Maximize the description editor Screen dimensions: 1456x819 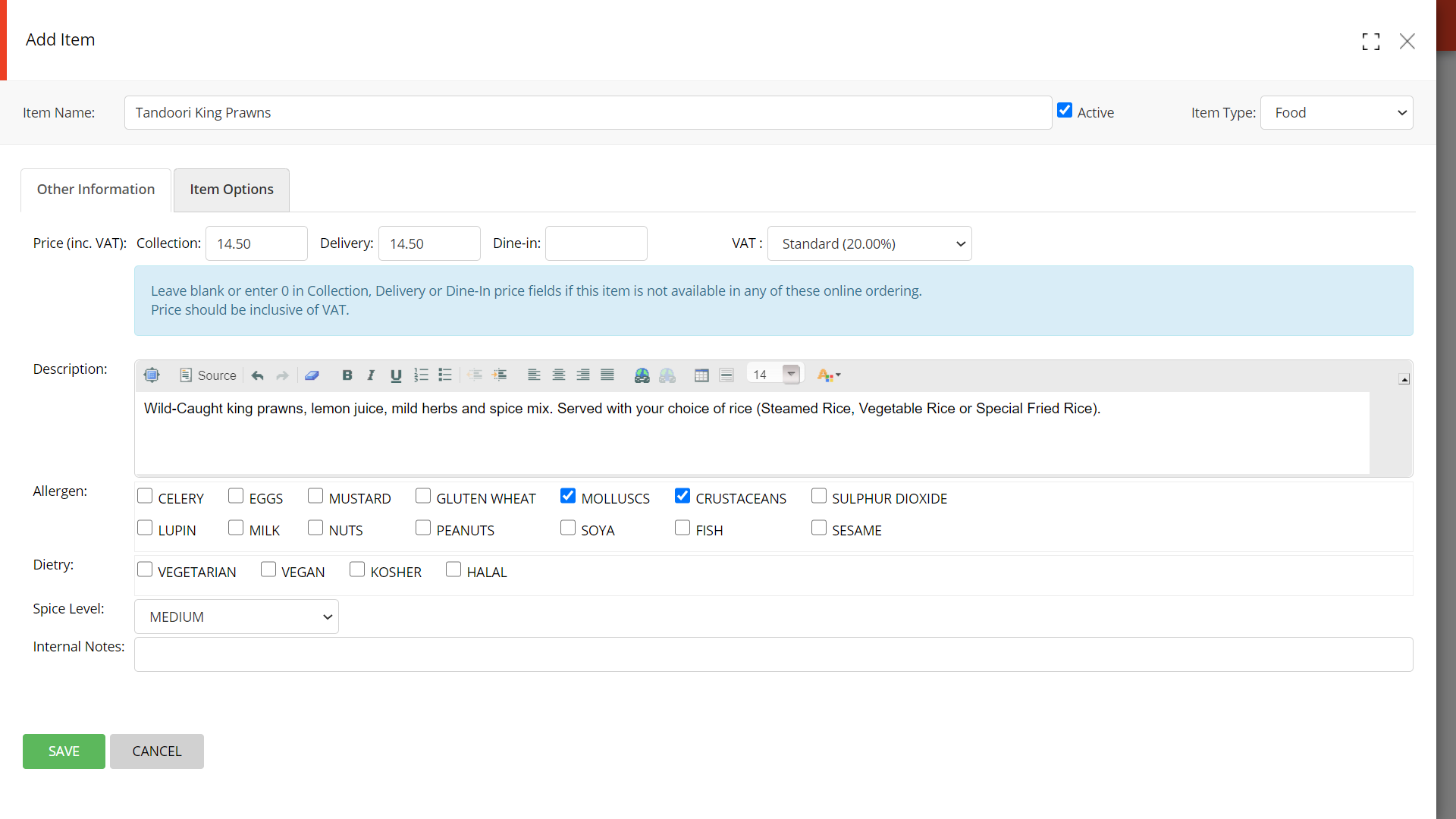(152, 375)
